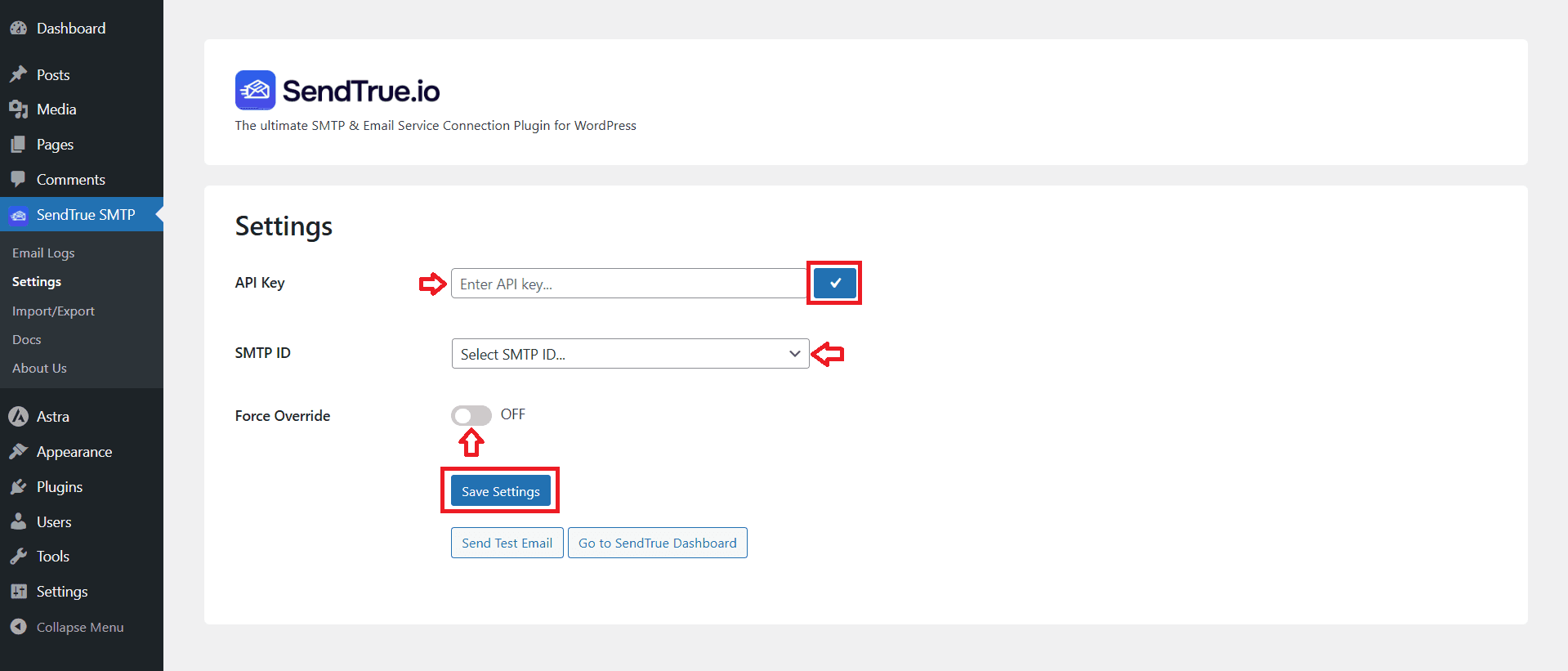Viewport: 1568px width, 671px height.
Task: Click the SendTrue.io title text
Action: pyautogui.click(x=361, y=91)
